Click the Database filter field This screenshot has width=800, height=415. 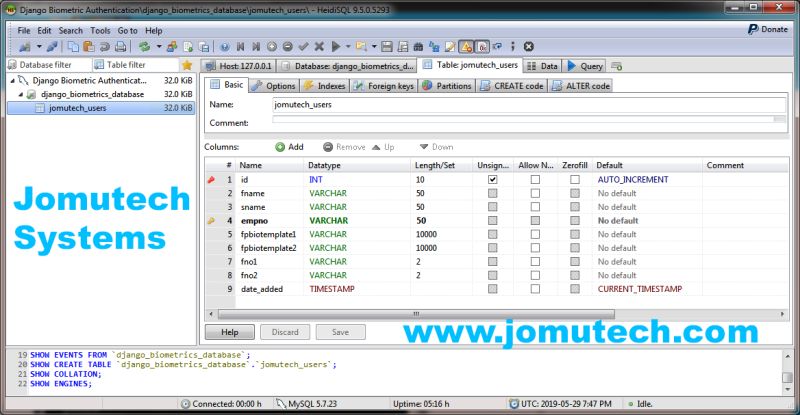(49, 65)
